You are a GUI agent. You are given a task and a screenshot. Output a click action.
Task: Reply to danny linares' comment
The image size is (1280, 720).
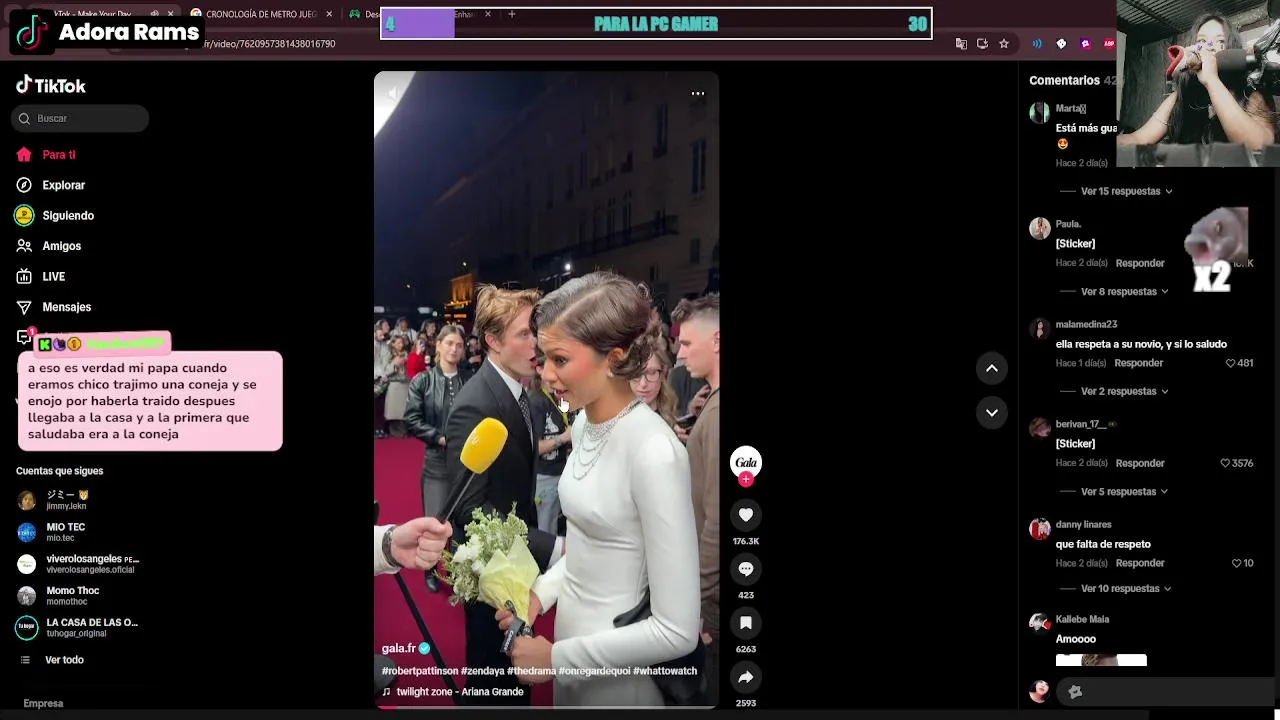tap(1140, 563)
